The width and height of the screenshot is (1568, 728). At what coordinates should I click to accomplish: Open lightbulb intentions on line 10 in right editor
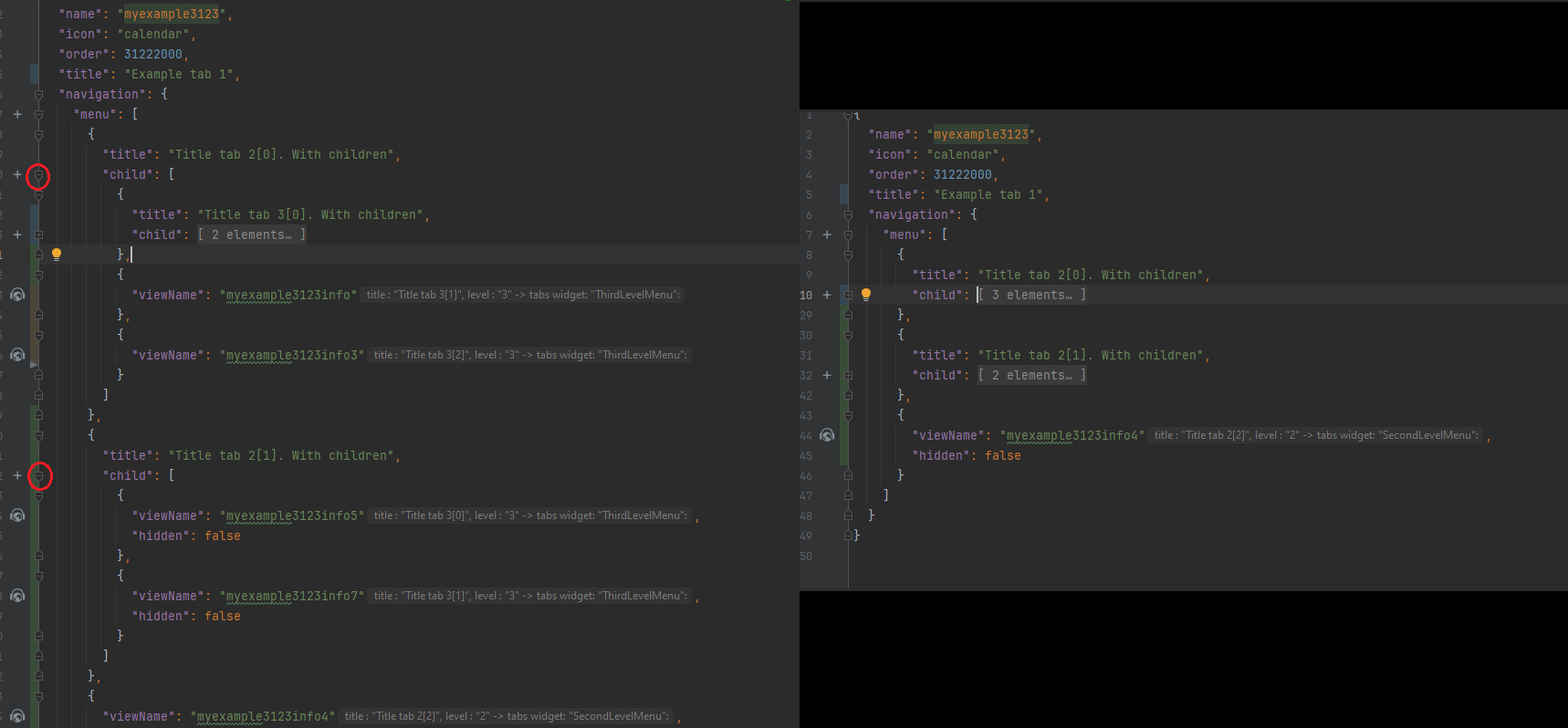866,295
